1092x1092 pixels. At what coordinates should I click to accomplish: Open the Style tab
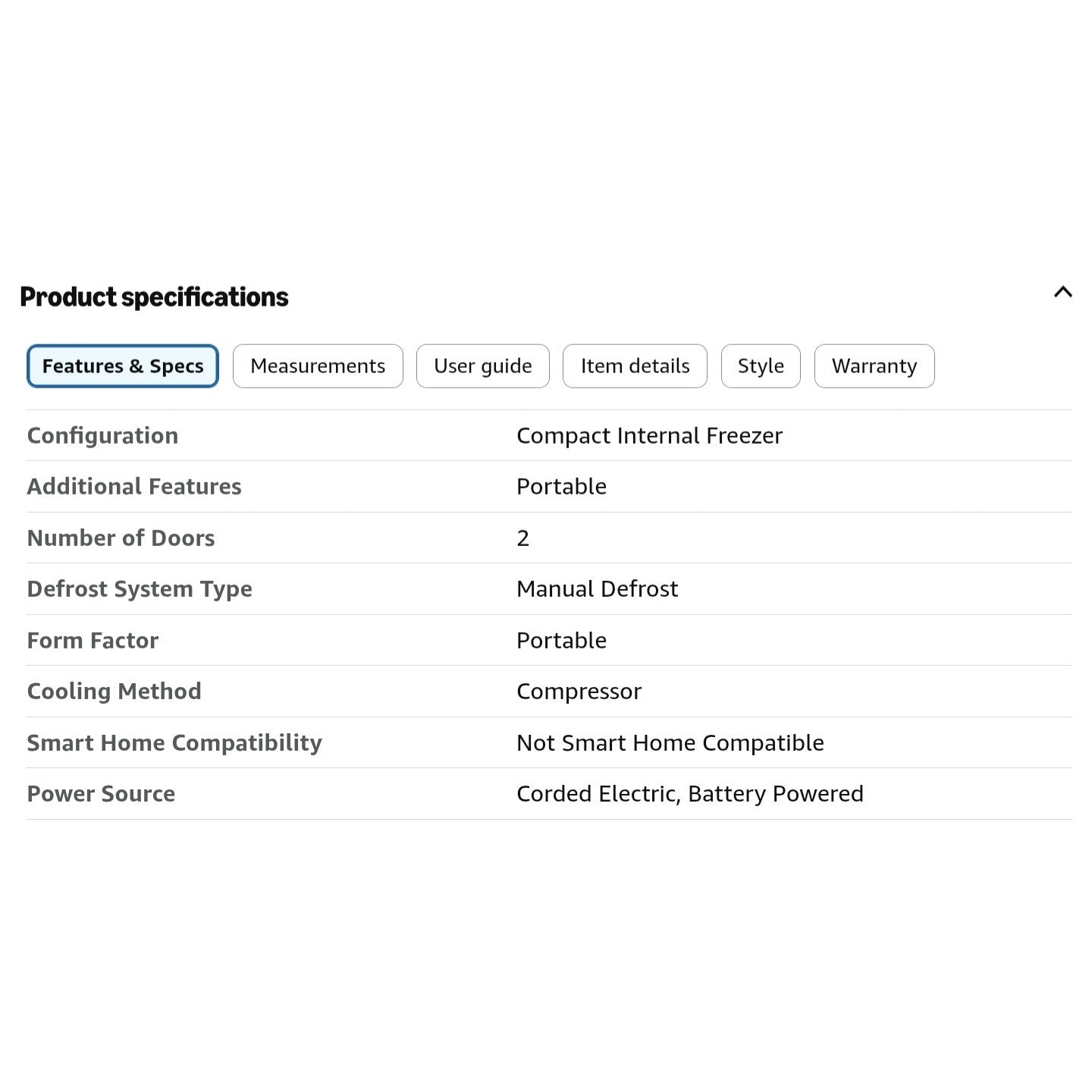[761, 366]
